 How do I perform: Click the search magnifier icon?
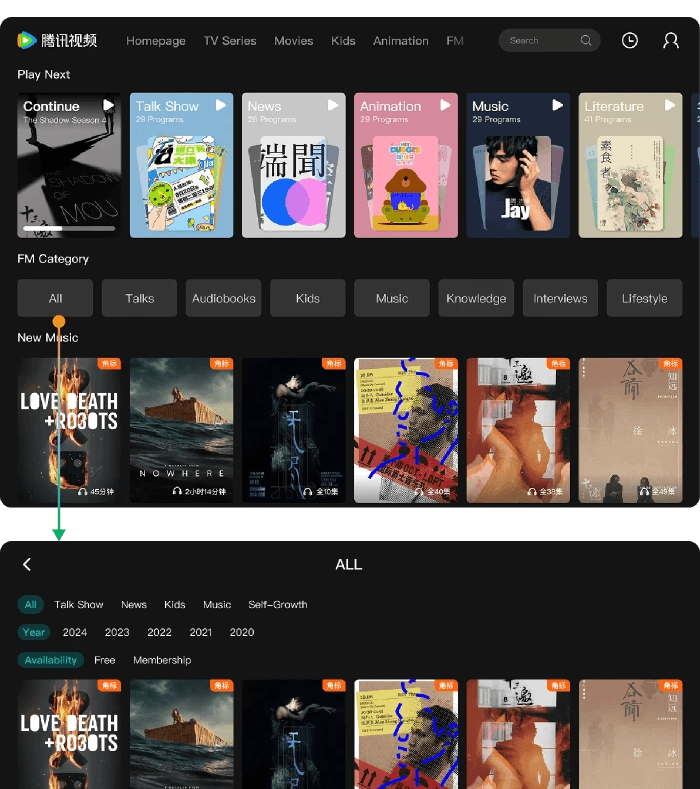[586, 40]
